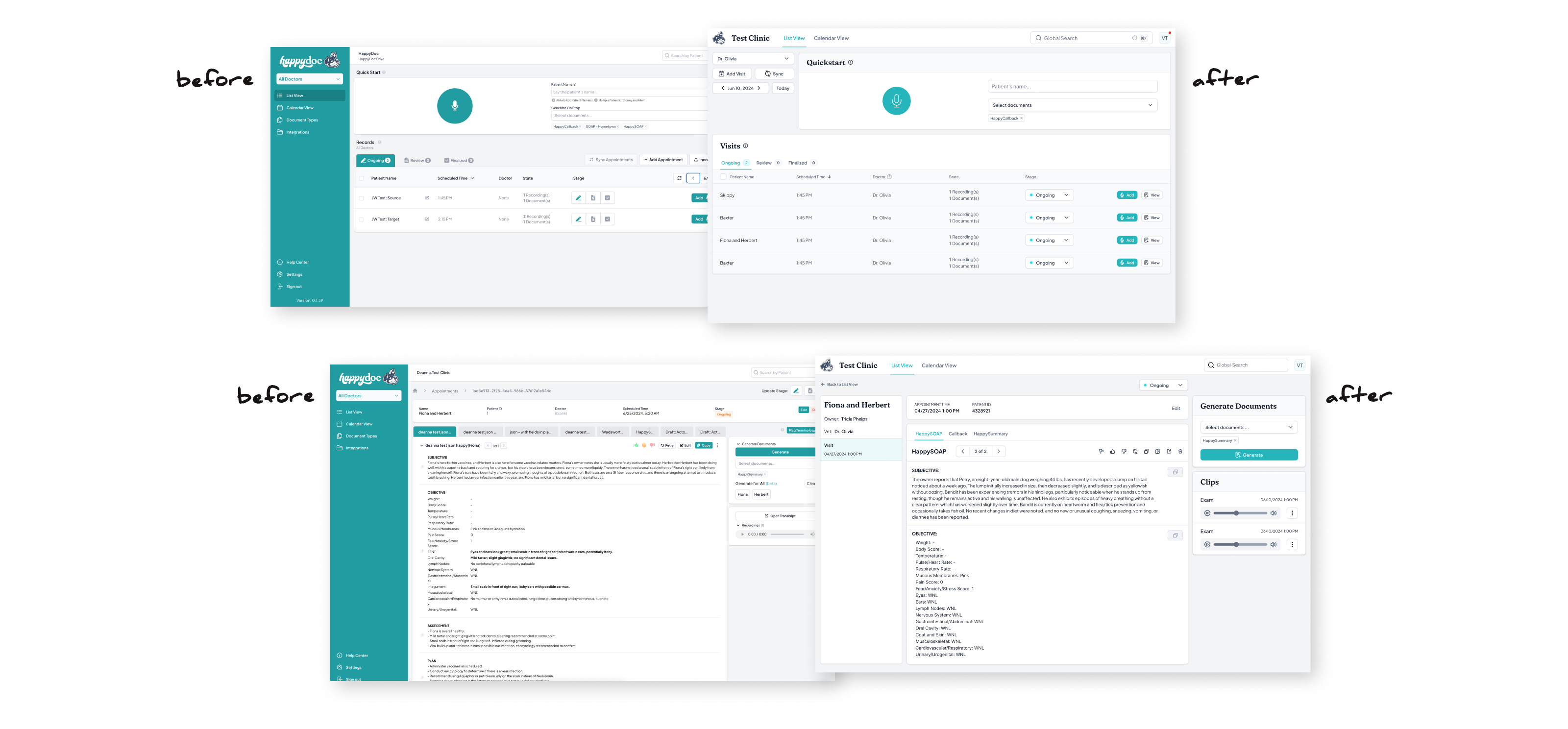Collapse the deanna test json happy(Fiona) section

point(421,445)
